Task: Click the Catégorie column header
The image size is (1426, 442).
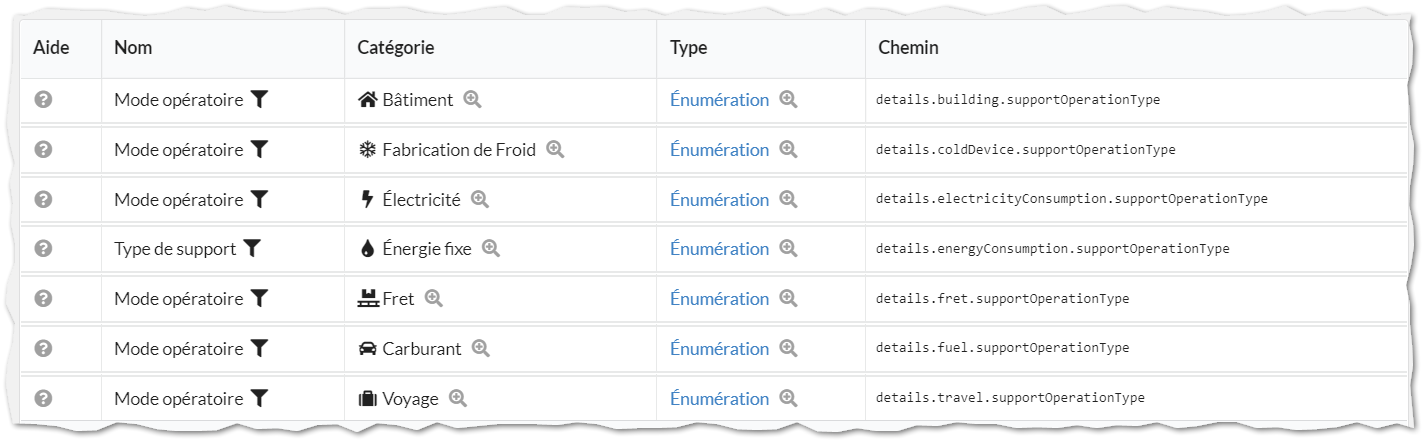Action: (x=396, y=48)
